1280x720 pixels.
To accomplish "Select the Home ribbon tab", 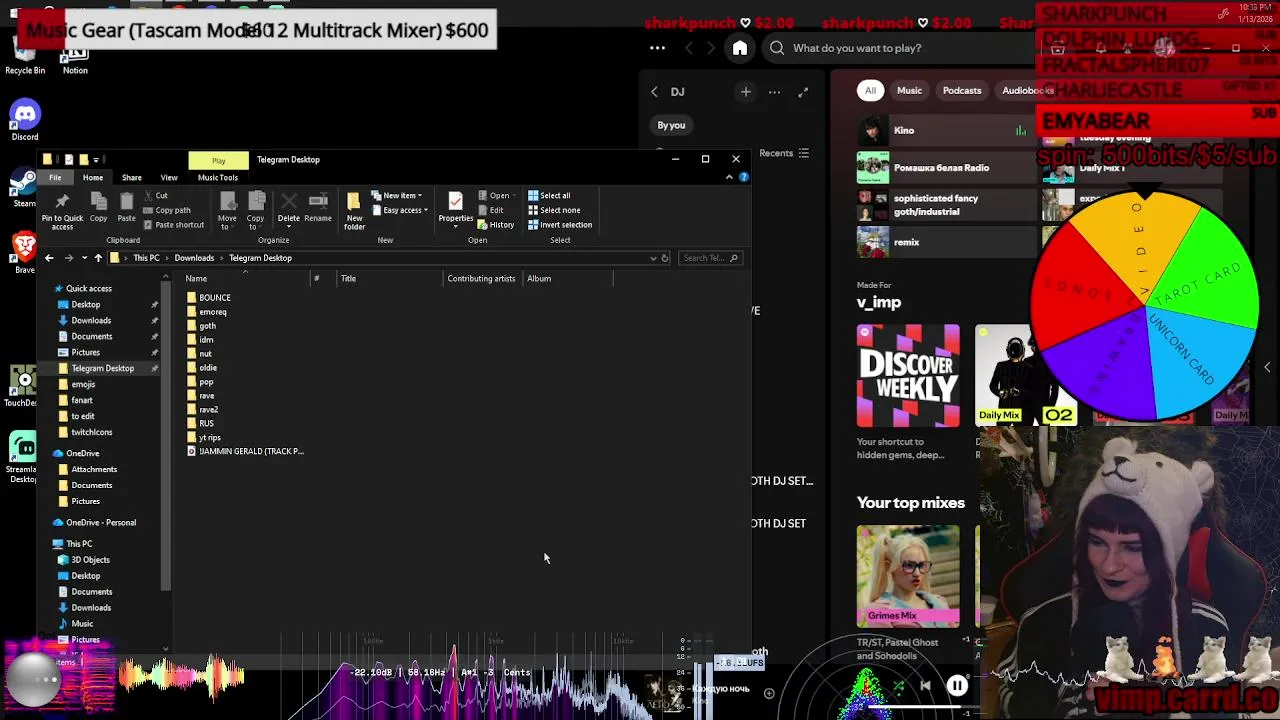I will pos(93,178).
